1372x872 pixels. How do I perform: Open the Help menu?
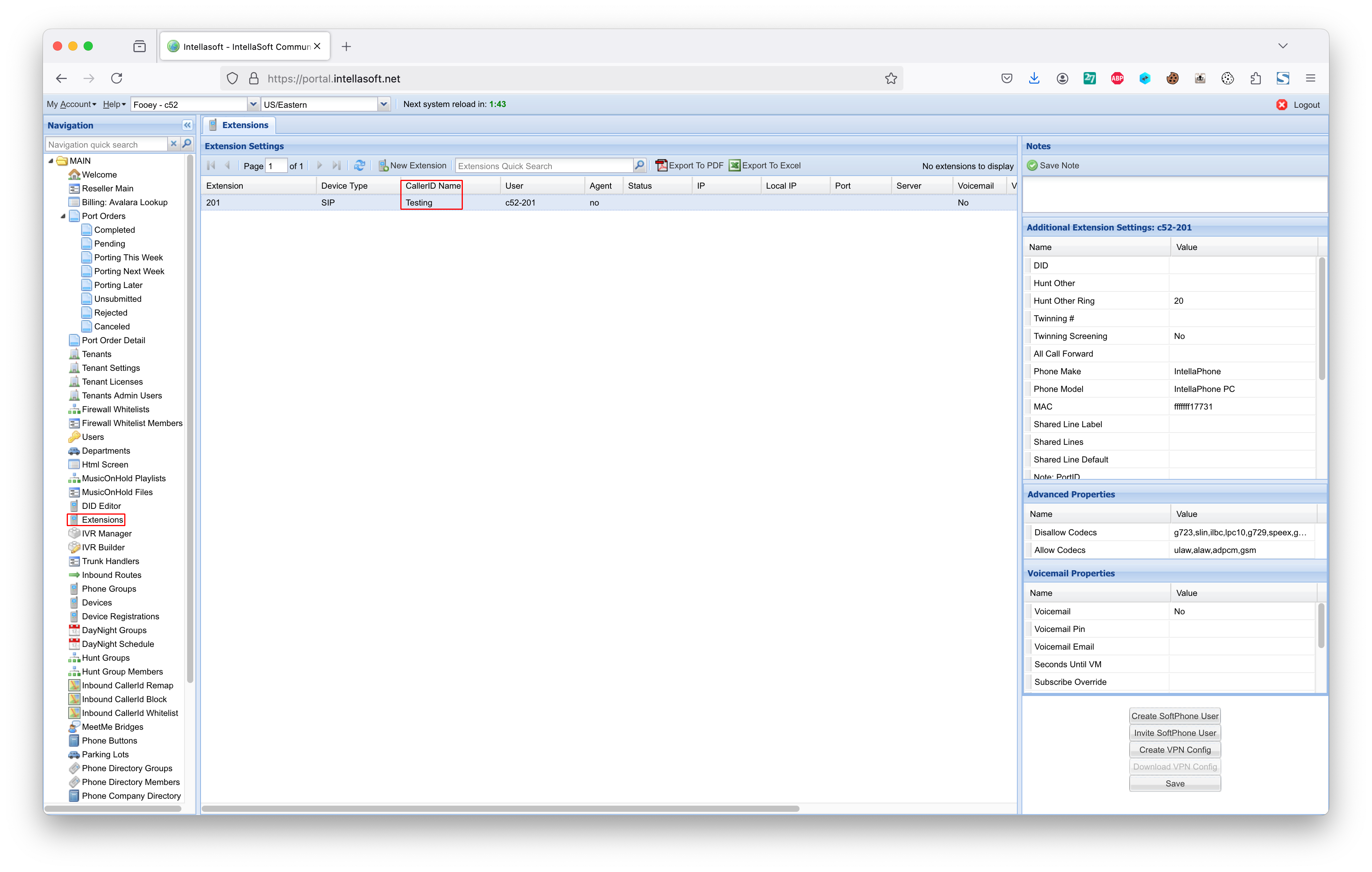(x=114, y=104)
